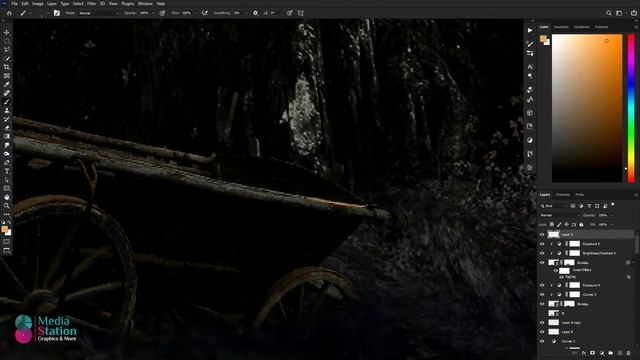This screenshot has height=360, width=640.
Task: Select the Horizontal Type tool
Action: (x=7, y=171)
